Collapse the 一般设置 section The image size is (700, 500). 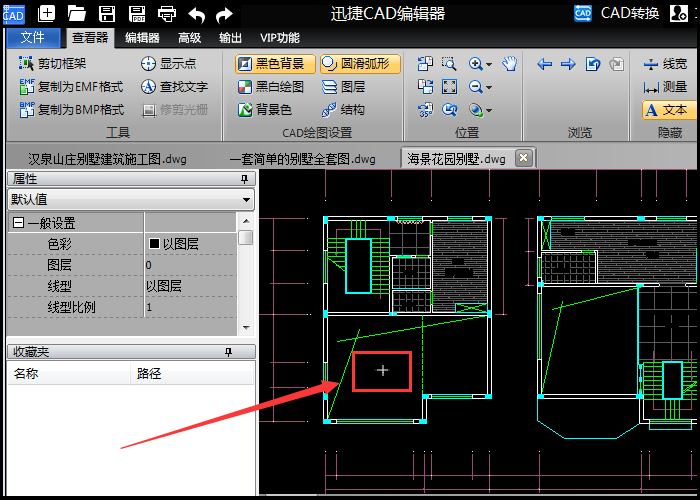pos(19,222)
